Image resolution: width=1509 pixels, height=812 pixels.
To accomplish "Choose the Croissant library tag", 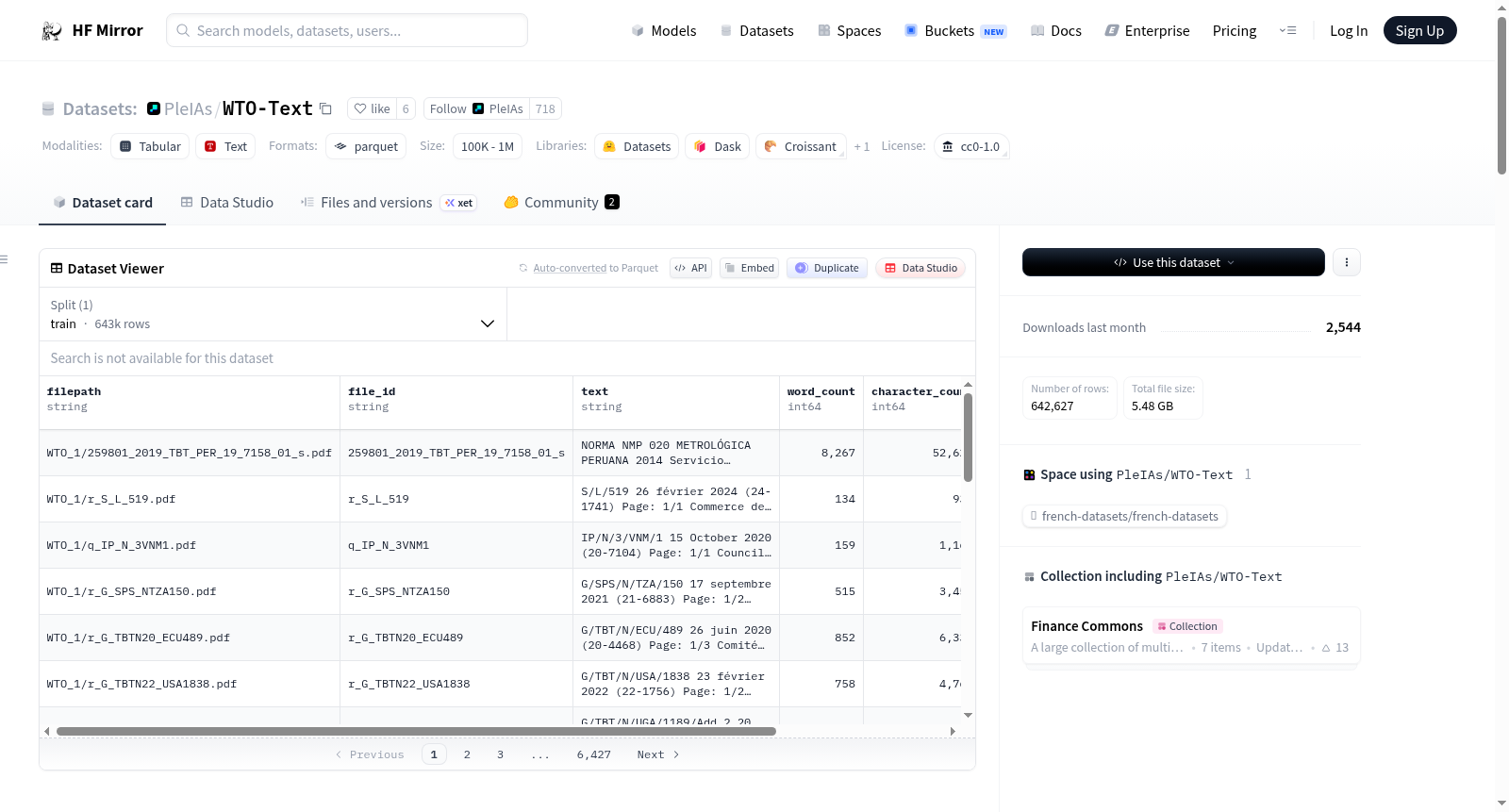I will pyautogui.click(x=801, y=146).
